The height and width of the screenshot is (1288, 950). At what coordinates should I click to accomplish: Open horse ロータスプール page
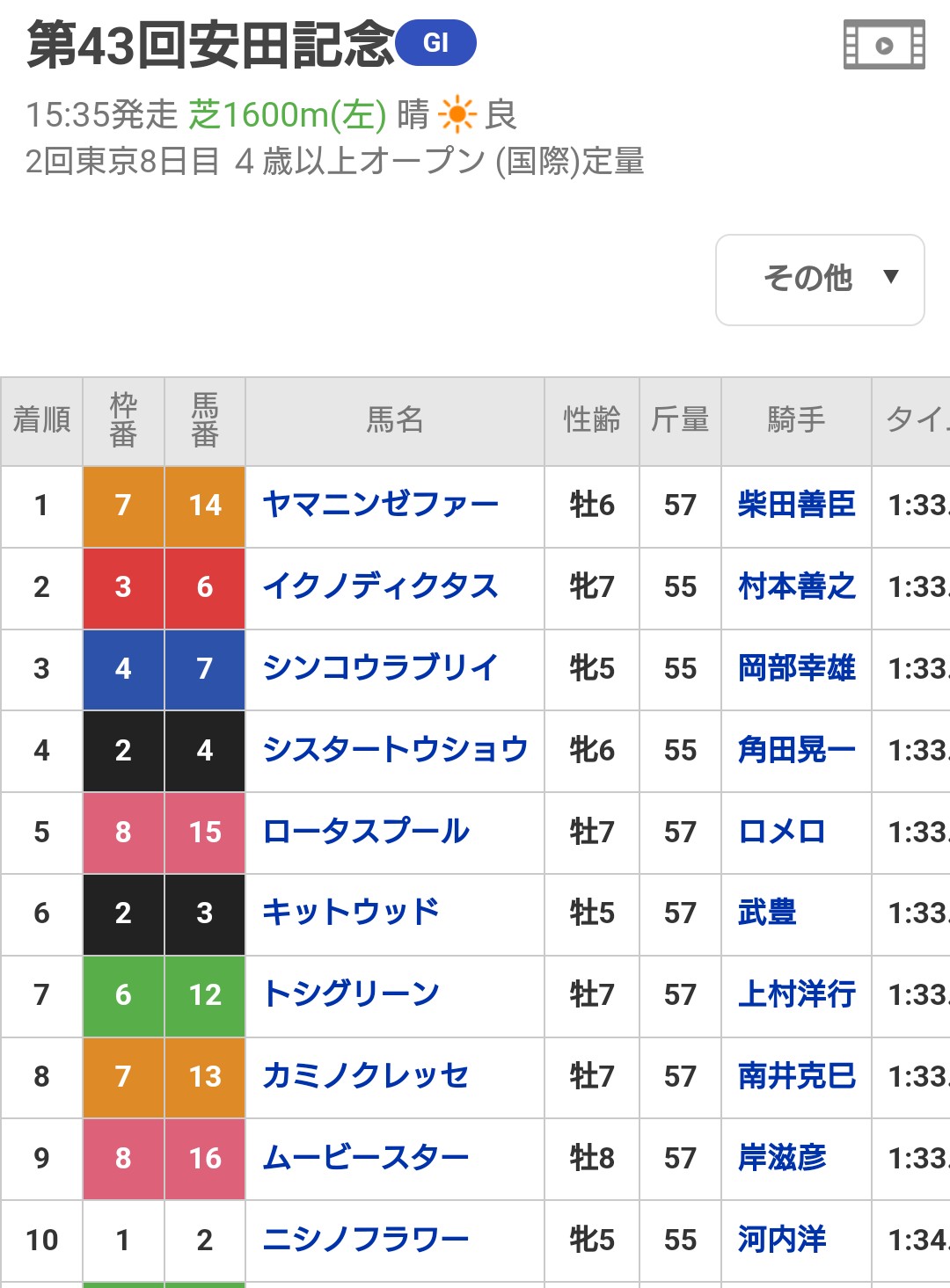pyautogui.click(x=366, y=832)
